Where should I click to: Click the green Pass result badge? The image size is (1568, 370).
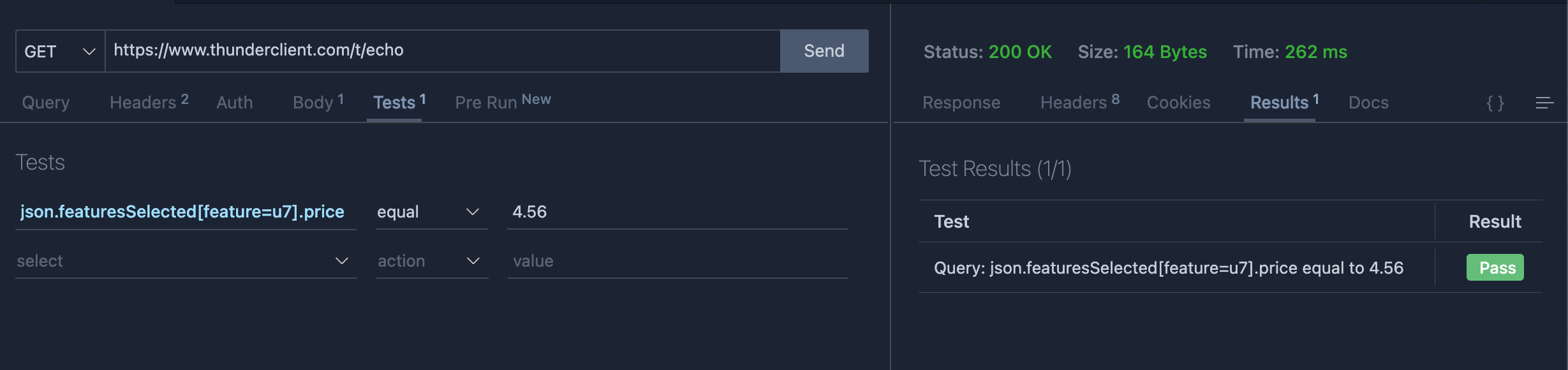coord(1495,267)
